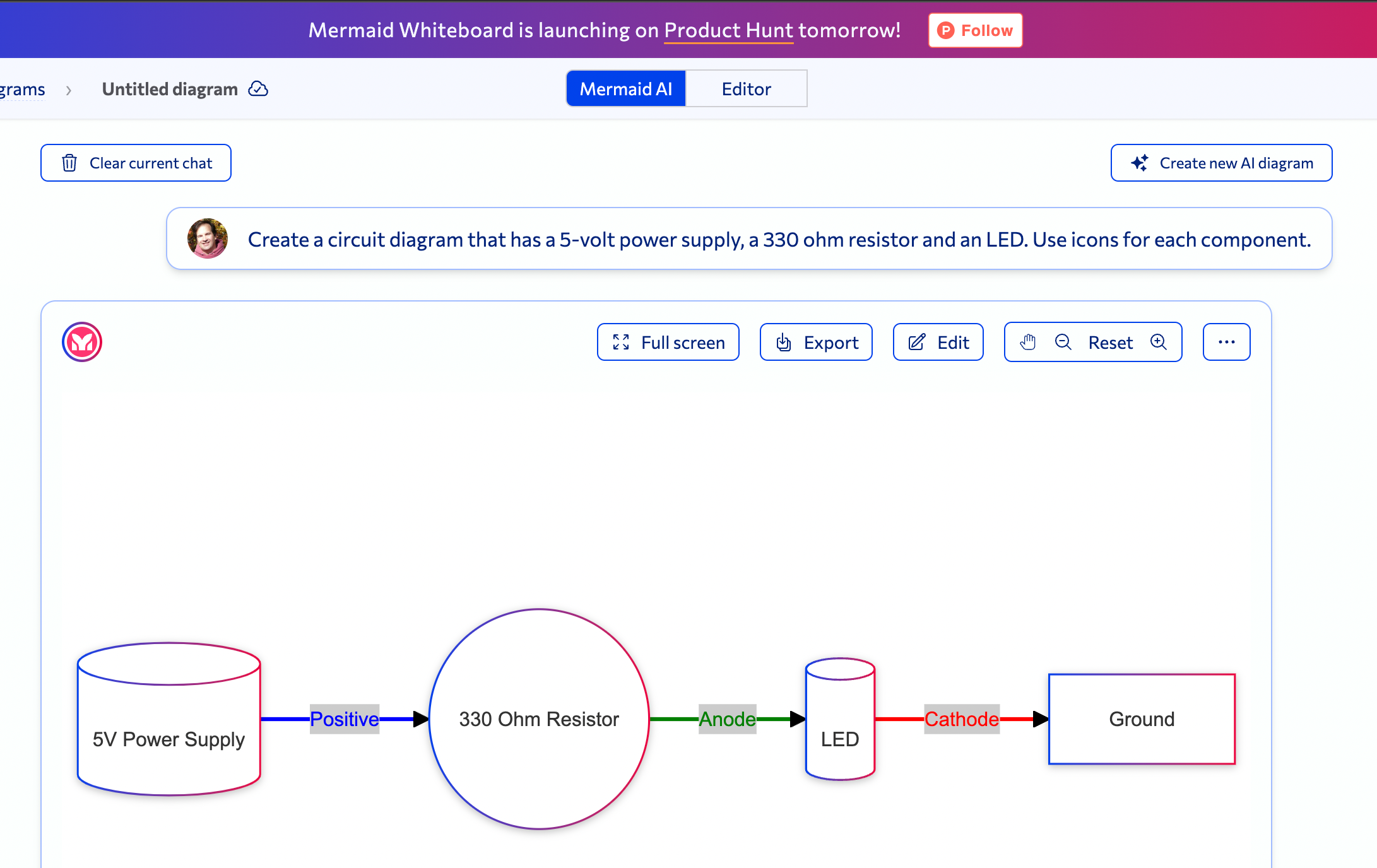
Task: Click the zoom out magnifier icon
Action: 1063,342
